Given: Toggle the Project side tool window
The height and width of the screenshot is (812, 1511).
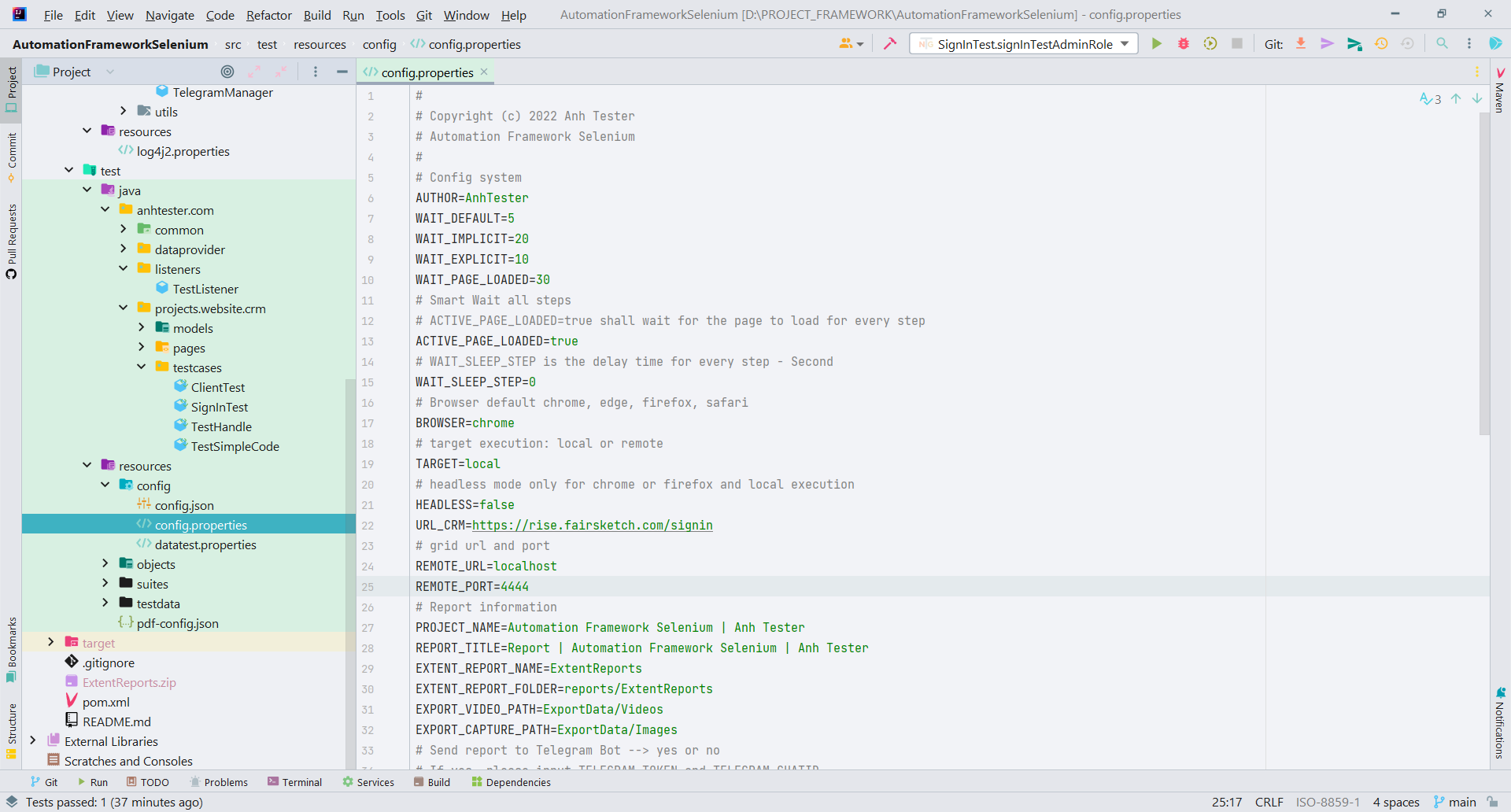Looking at the screenshot, I should (11, 89).
